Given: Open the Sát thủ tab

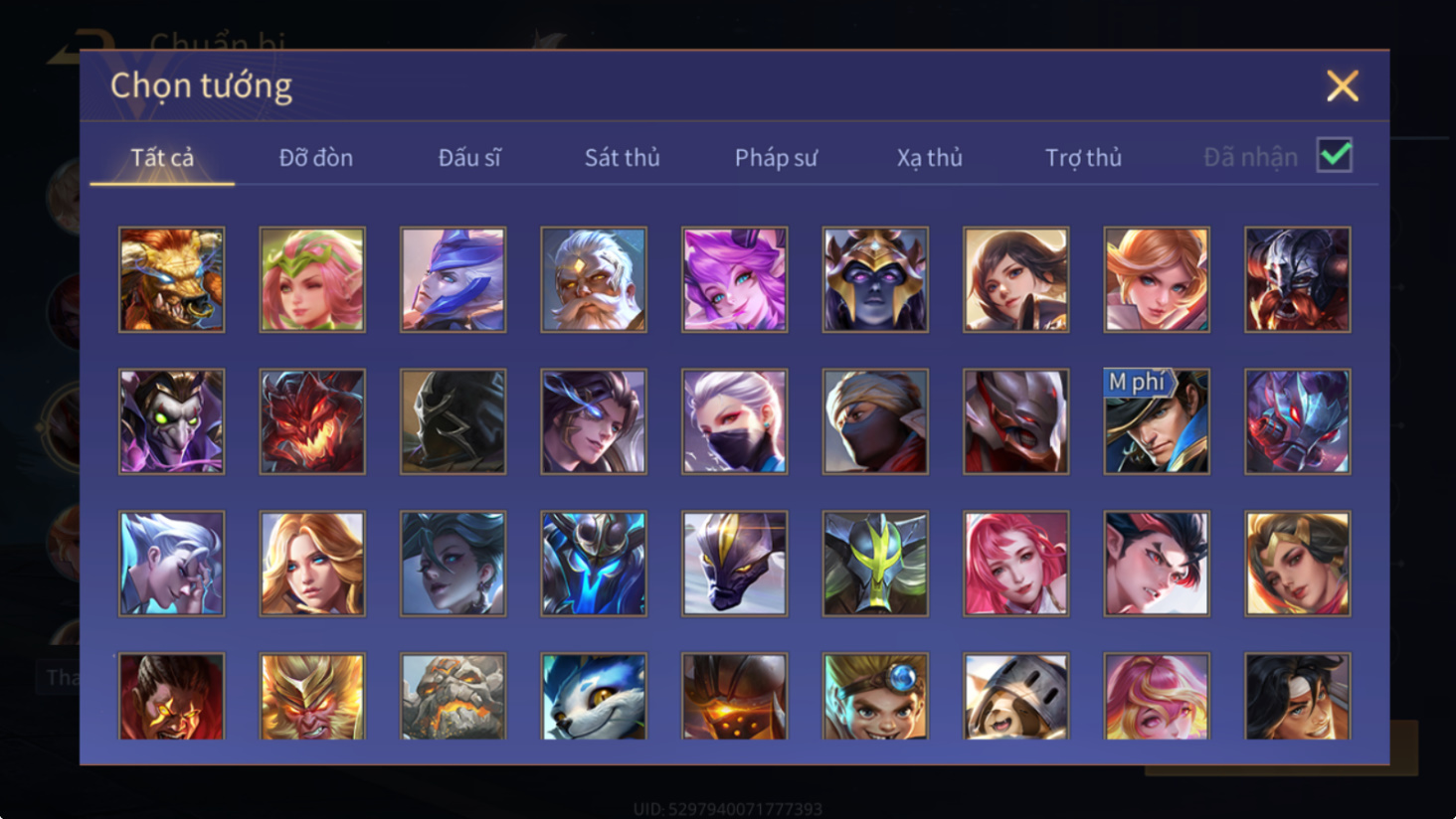Looking at the screenshot, I should pos(623,157).
